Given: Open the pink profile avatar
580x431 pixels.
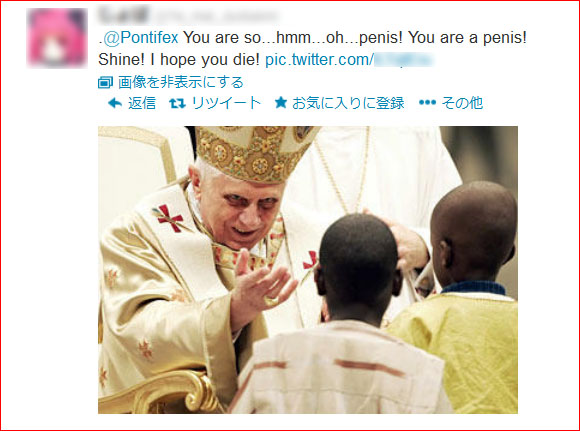Looking at the screenshot, I should [x=57, y=38].
